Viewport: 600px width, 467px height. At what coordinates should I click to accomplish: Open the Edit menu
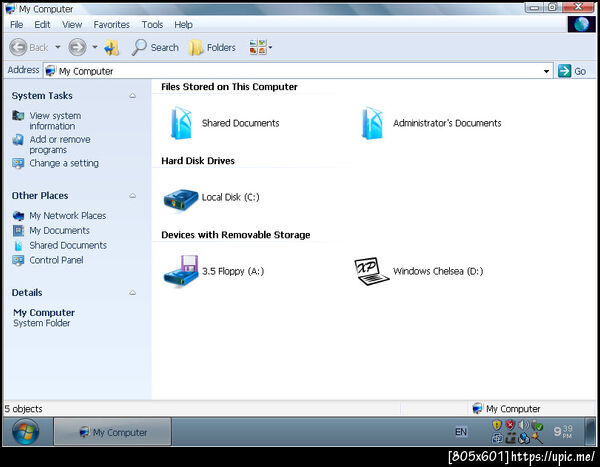(x=42, y=25)
